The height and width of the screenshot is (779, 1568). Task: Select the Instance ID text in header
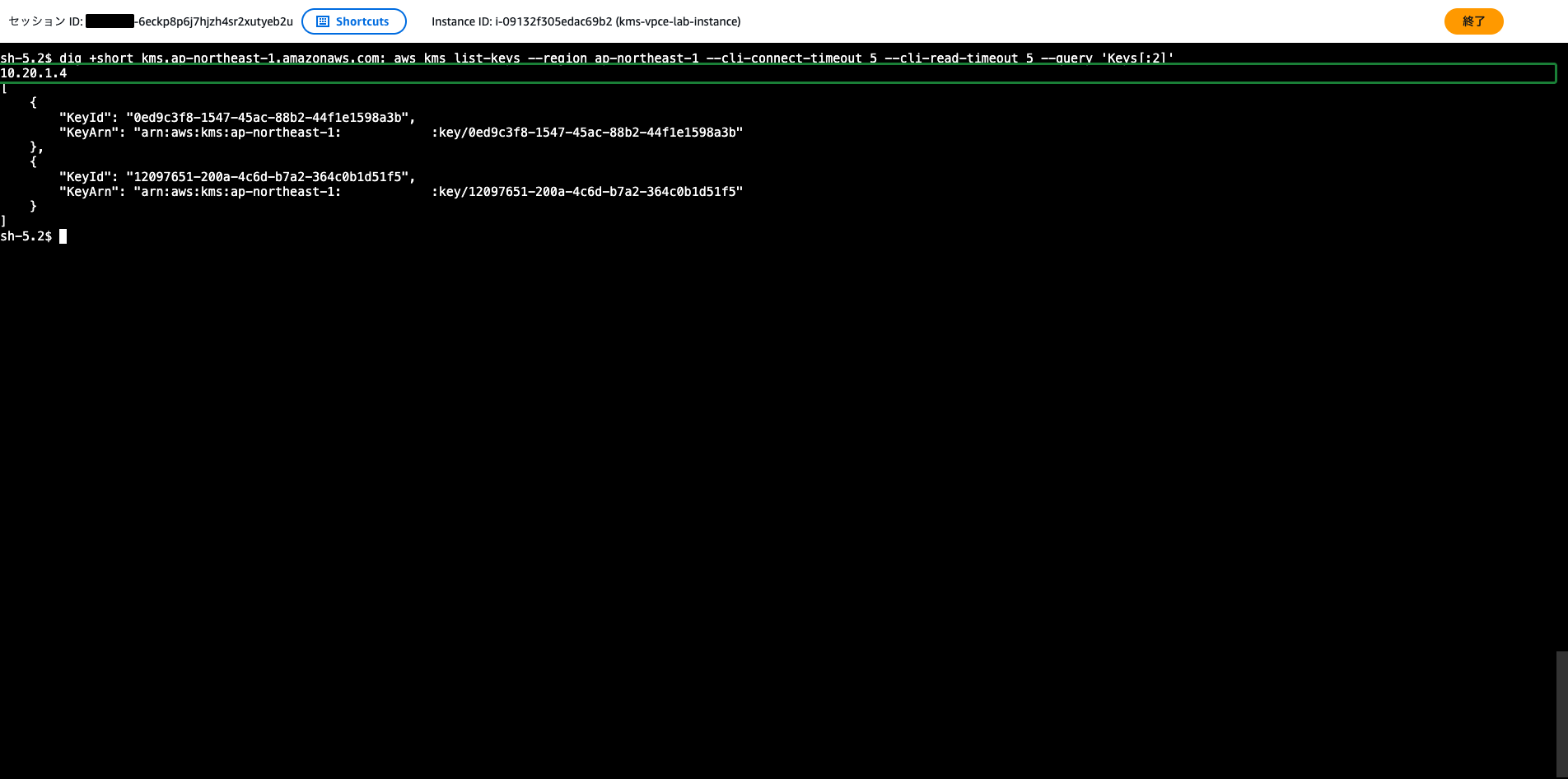[586, 21]
